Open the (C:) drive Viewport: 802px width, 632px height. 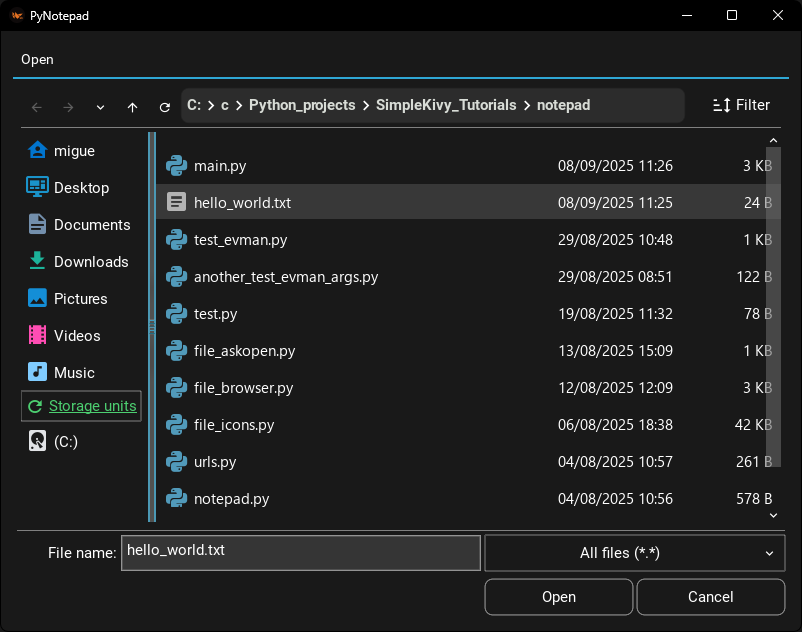point(65,441)
